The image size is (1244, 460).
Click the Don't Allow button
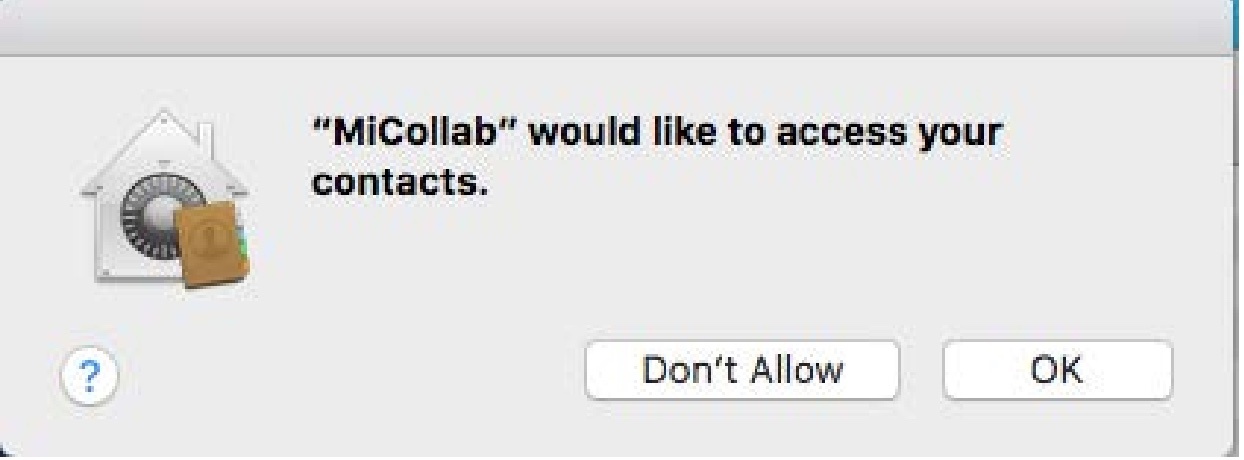click(x=742, y=370)
